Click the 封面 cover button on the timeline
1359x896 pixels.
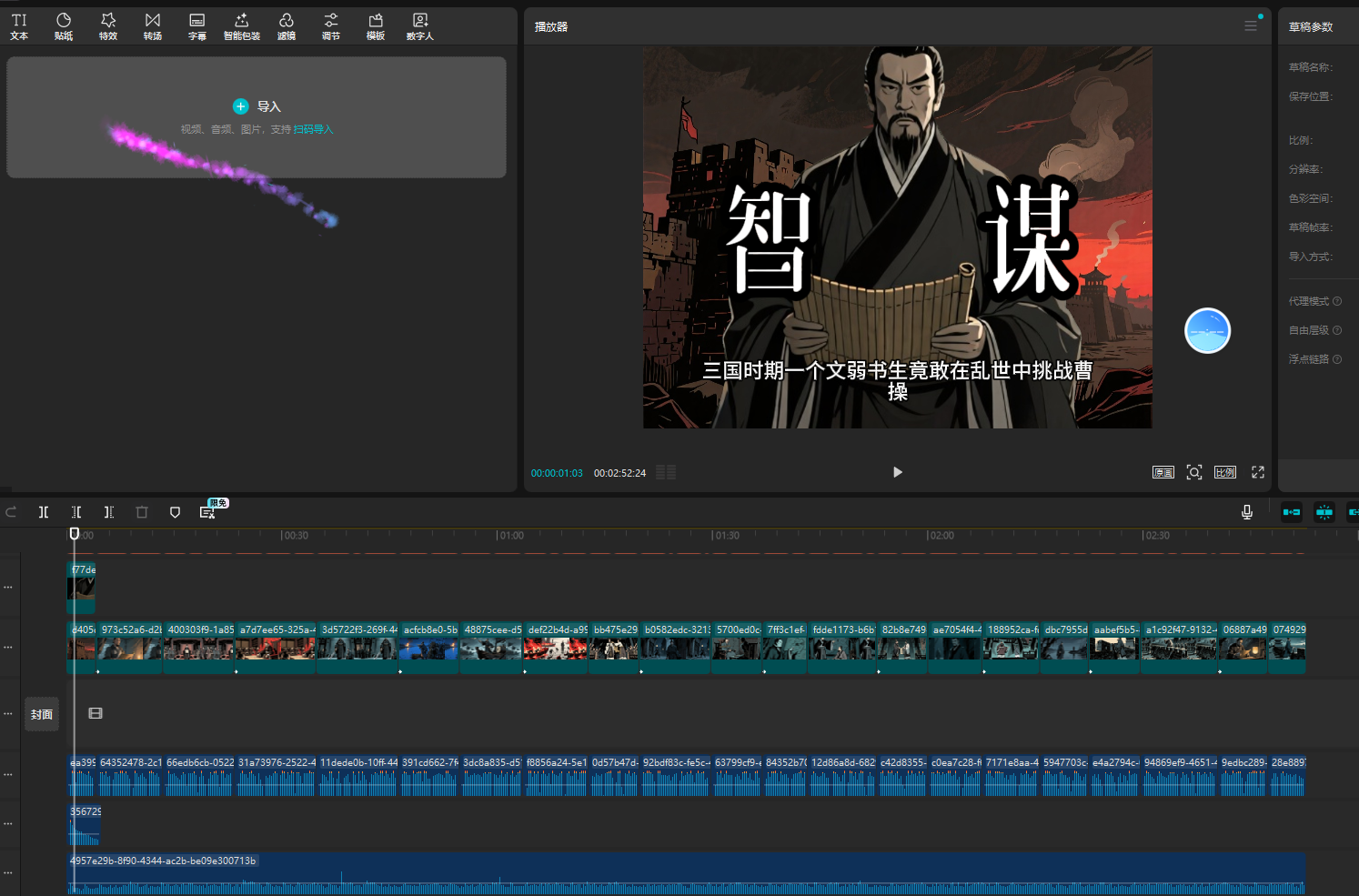click(41, 714)
